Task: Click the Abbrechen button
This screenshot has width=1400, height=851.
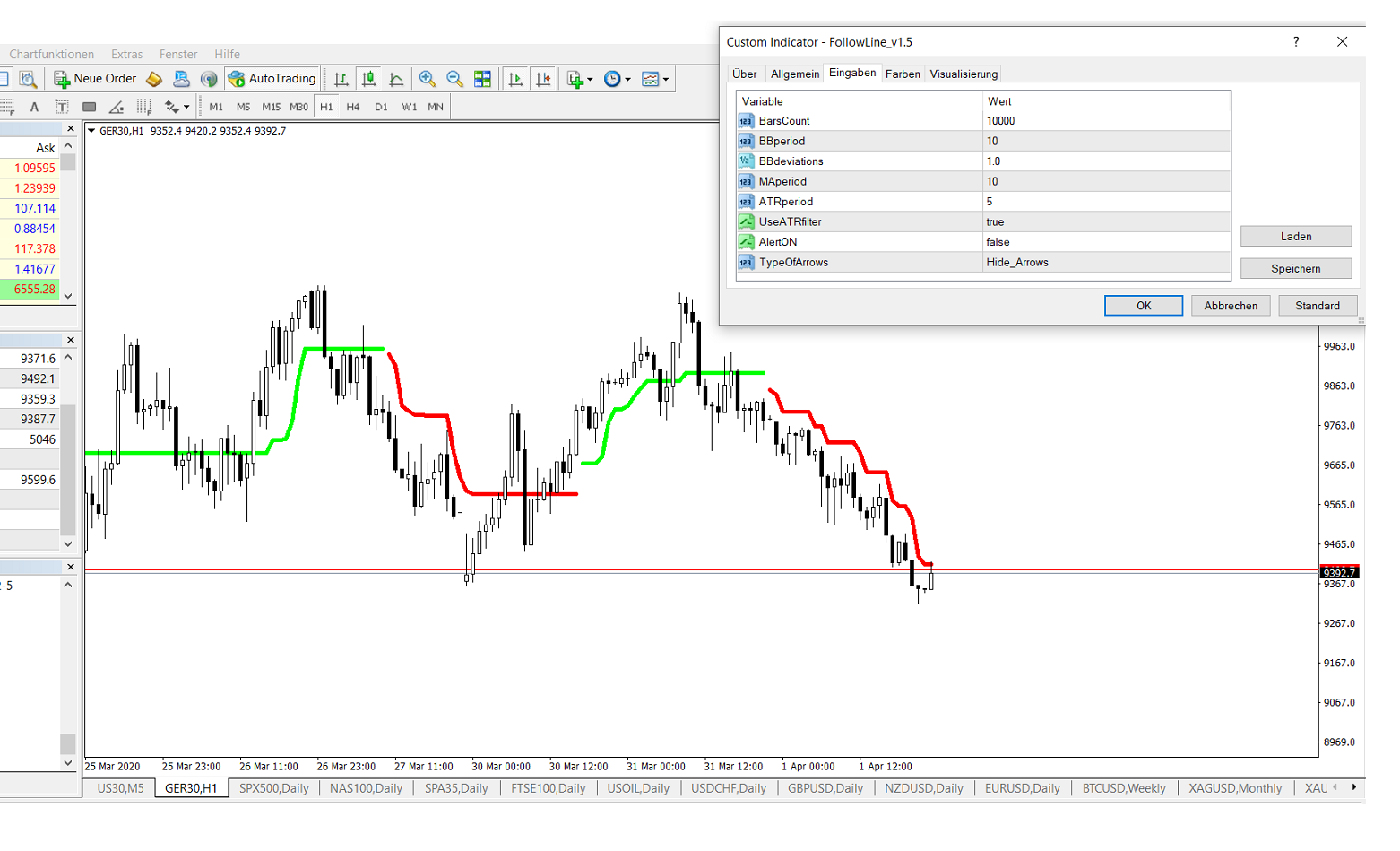Action: click(x=1231, y=306)
